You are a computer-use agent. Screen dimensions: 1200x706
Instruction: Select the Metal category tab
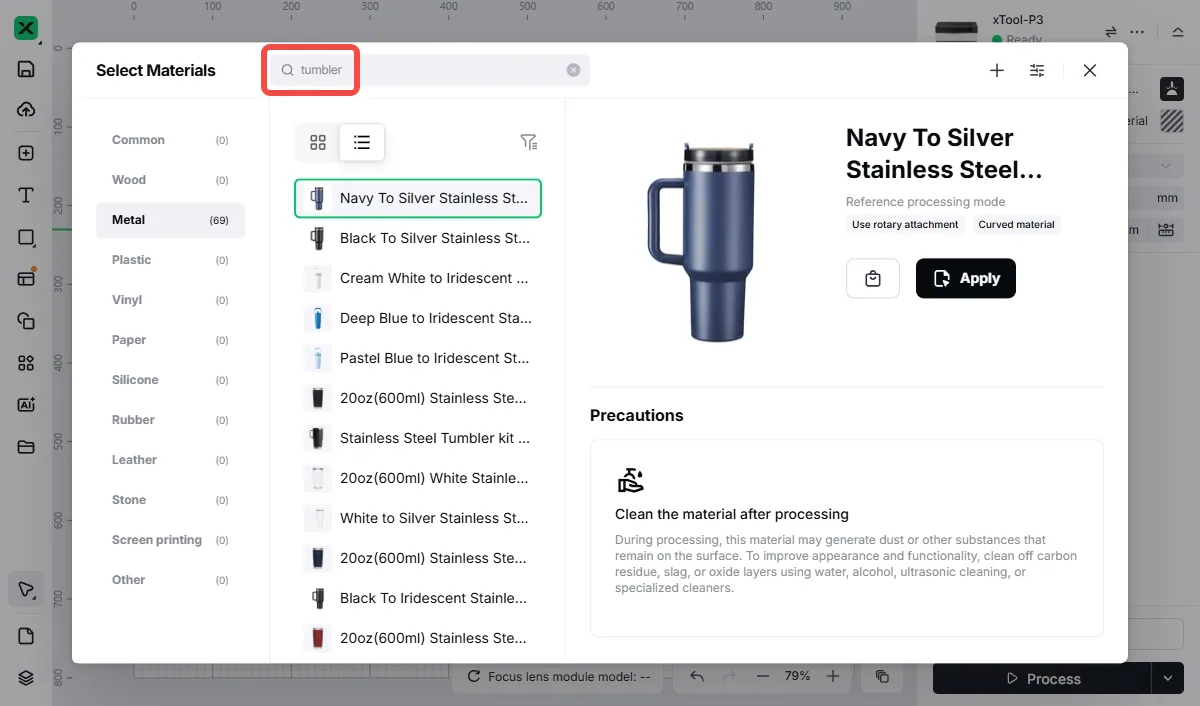(x=170, y=220)
